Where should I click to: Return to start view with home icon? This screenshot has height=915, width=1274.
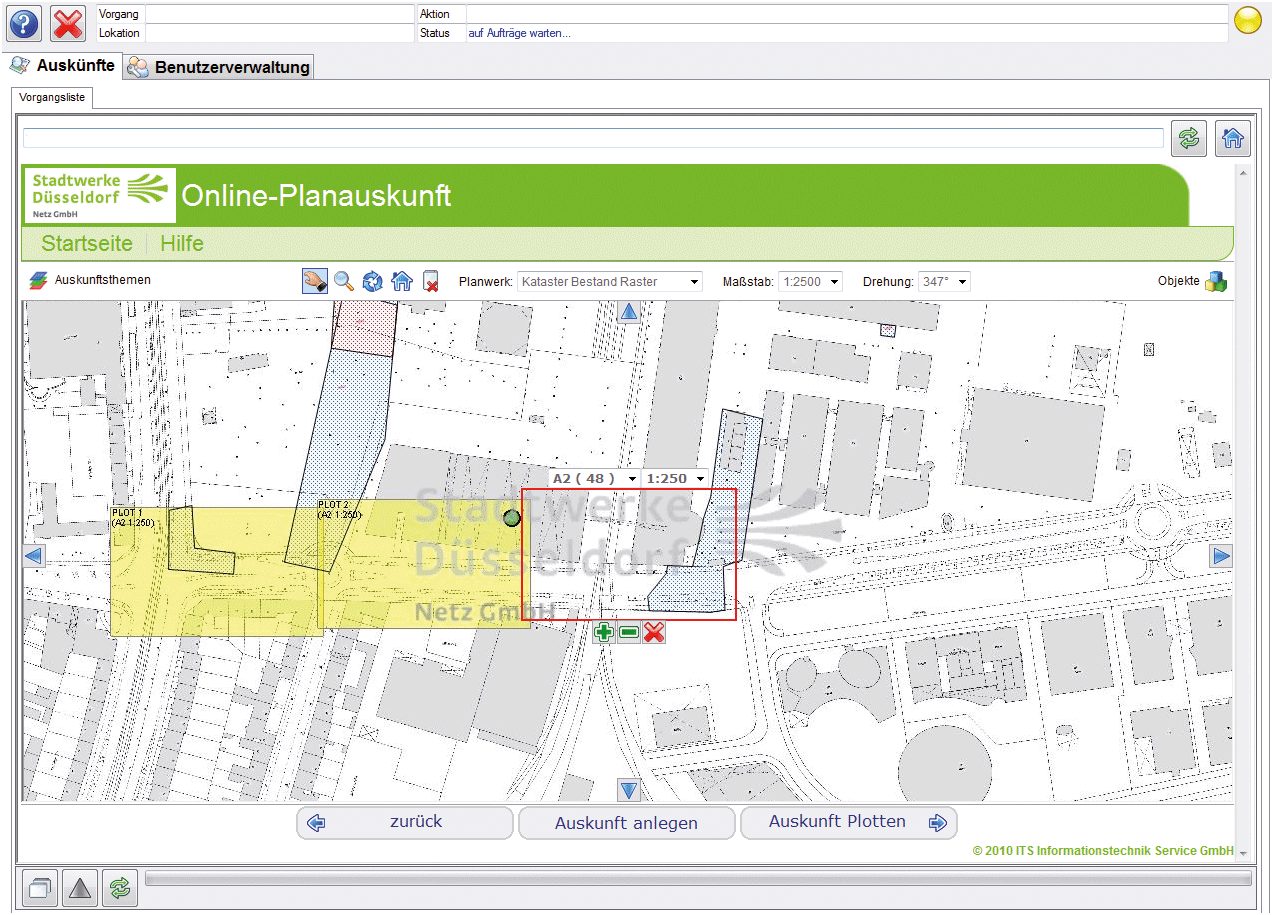[401, 281]
